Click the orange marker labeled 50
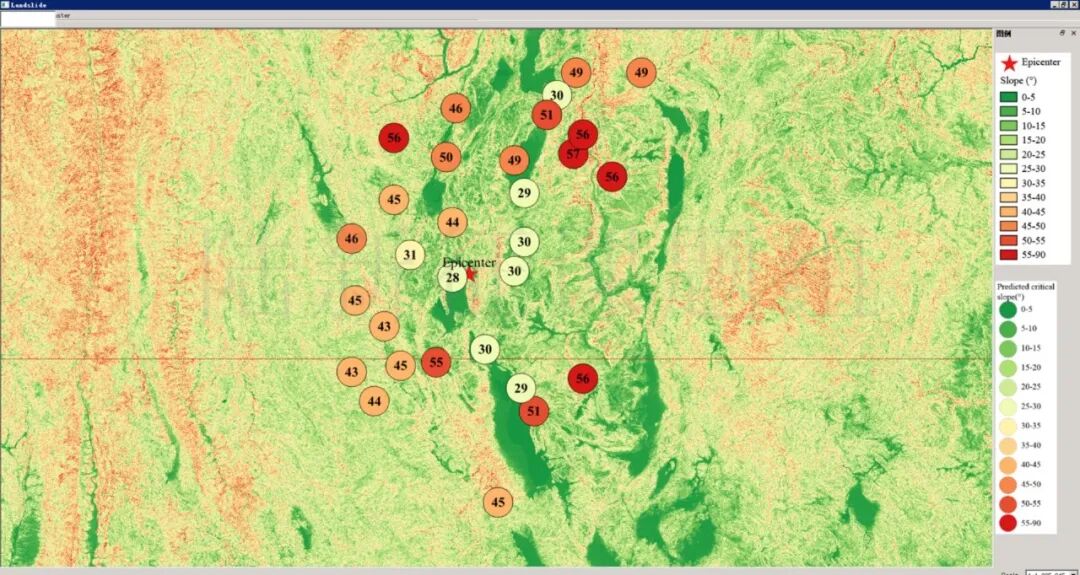This screenshot has height=575, width=1080. click(446, 157)
